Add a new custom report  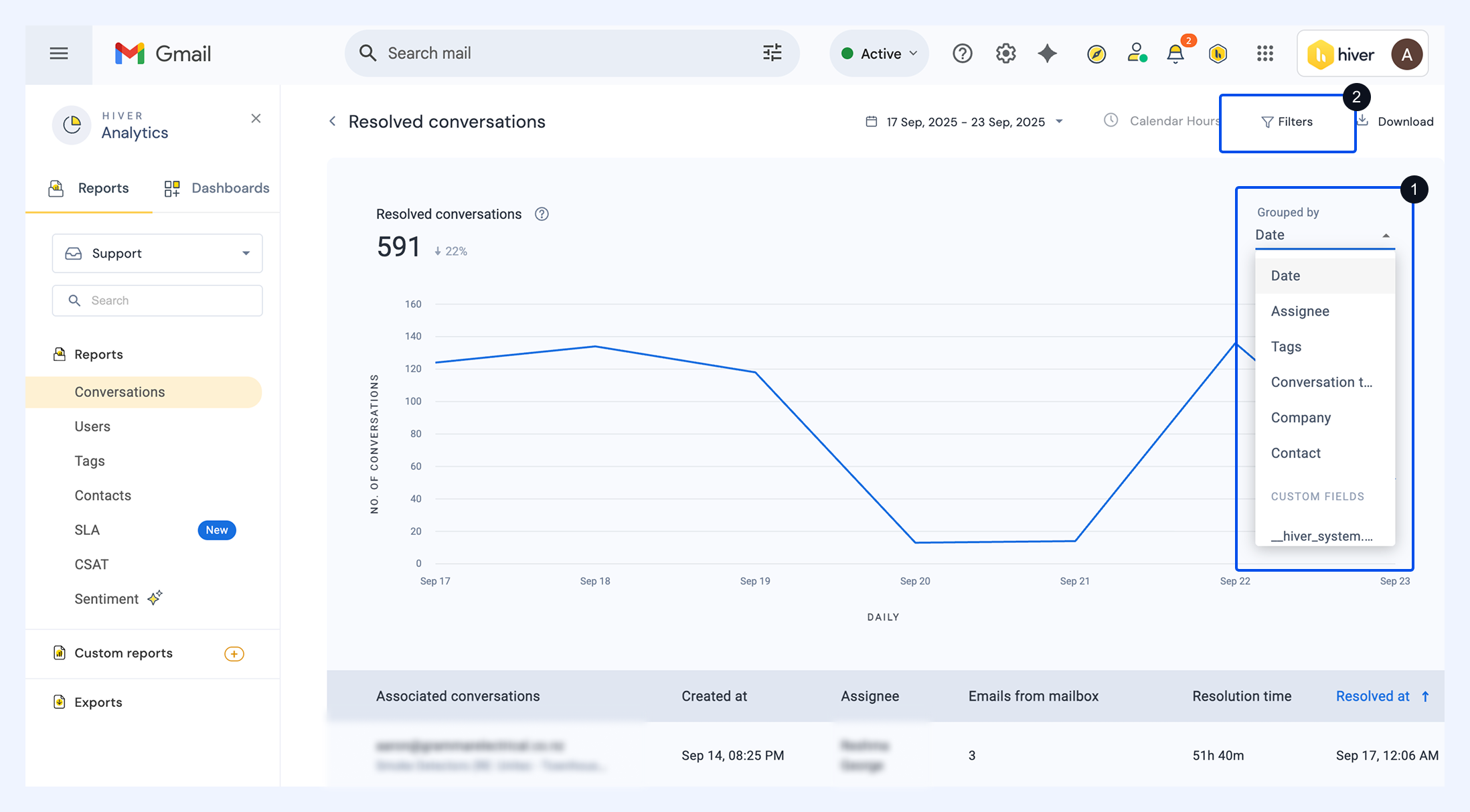234,654
